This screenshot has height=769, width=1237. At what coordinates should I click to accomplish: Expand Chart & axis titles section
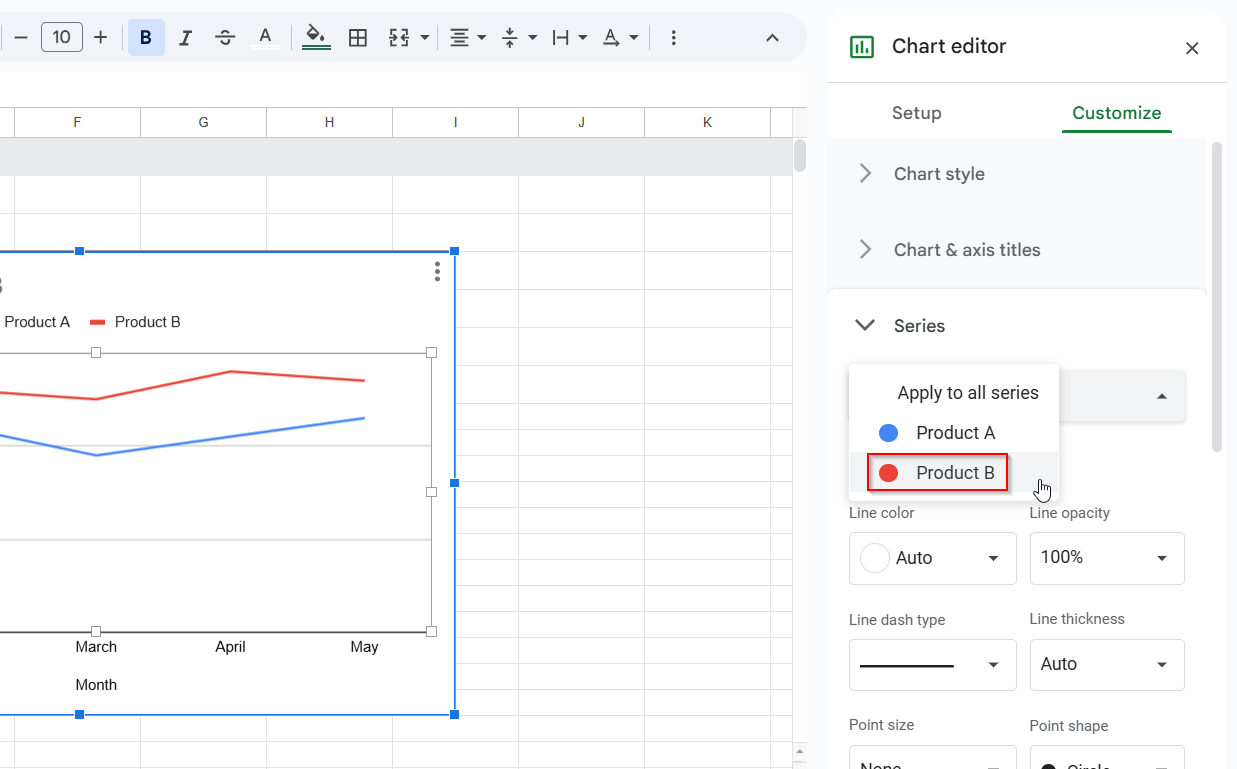coord(1017,250)
